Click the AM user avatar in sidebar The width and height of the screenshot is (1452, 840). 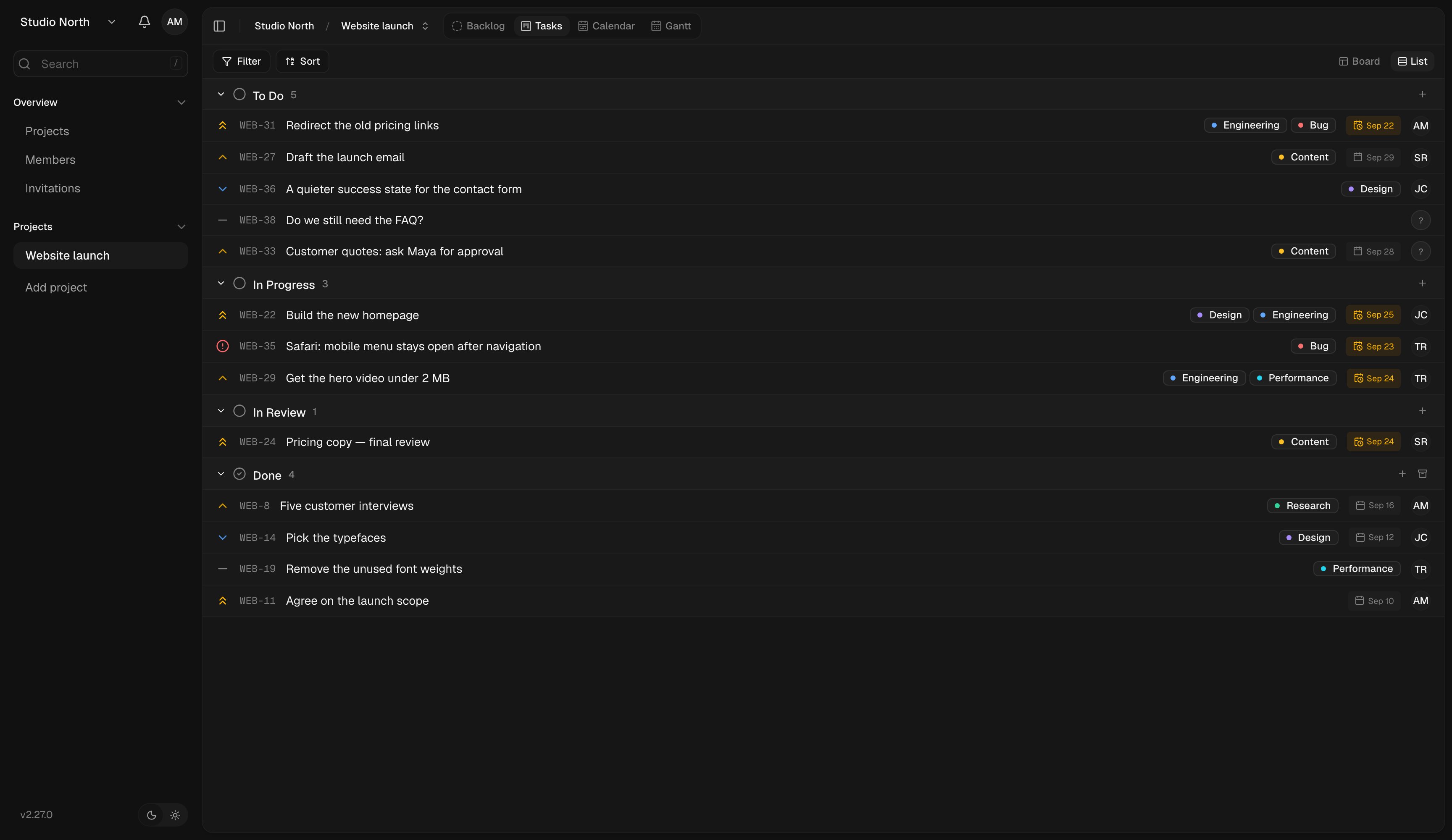[175, 22]
